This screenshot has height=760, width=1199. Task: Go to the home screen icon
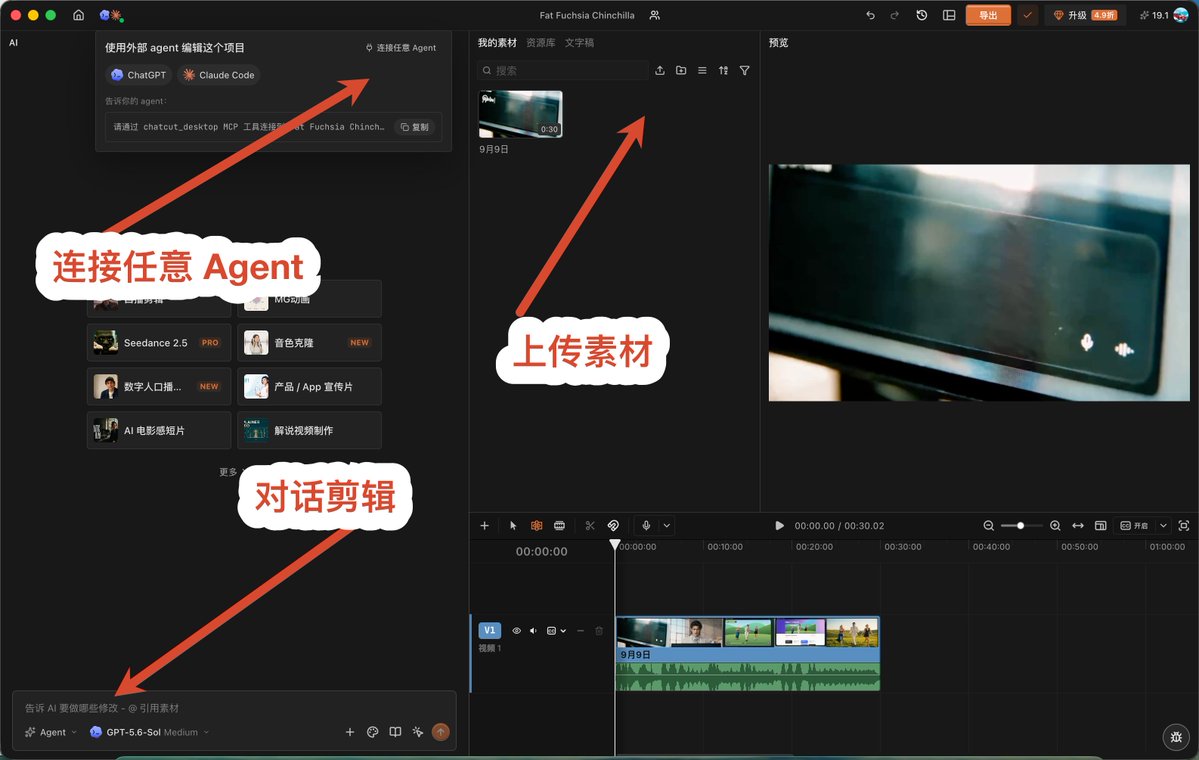point(78,15)
